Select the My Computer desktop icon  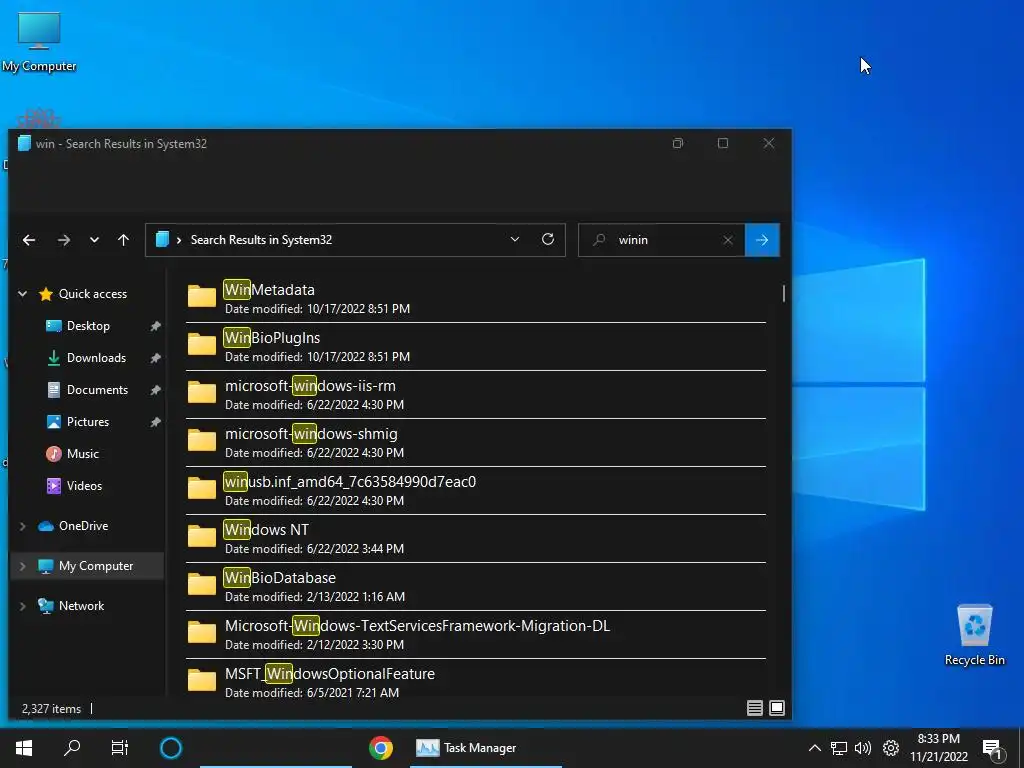click(39, 42)
